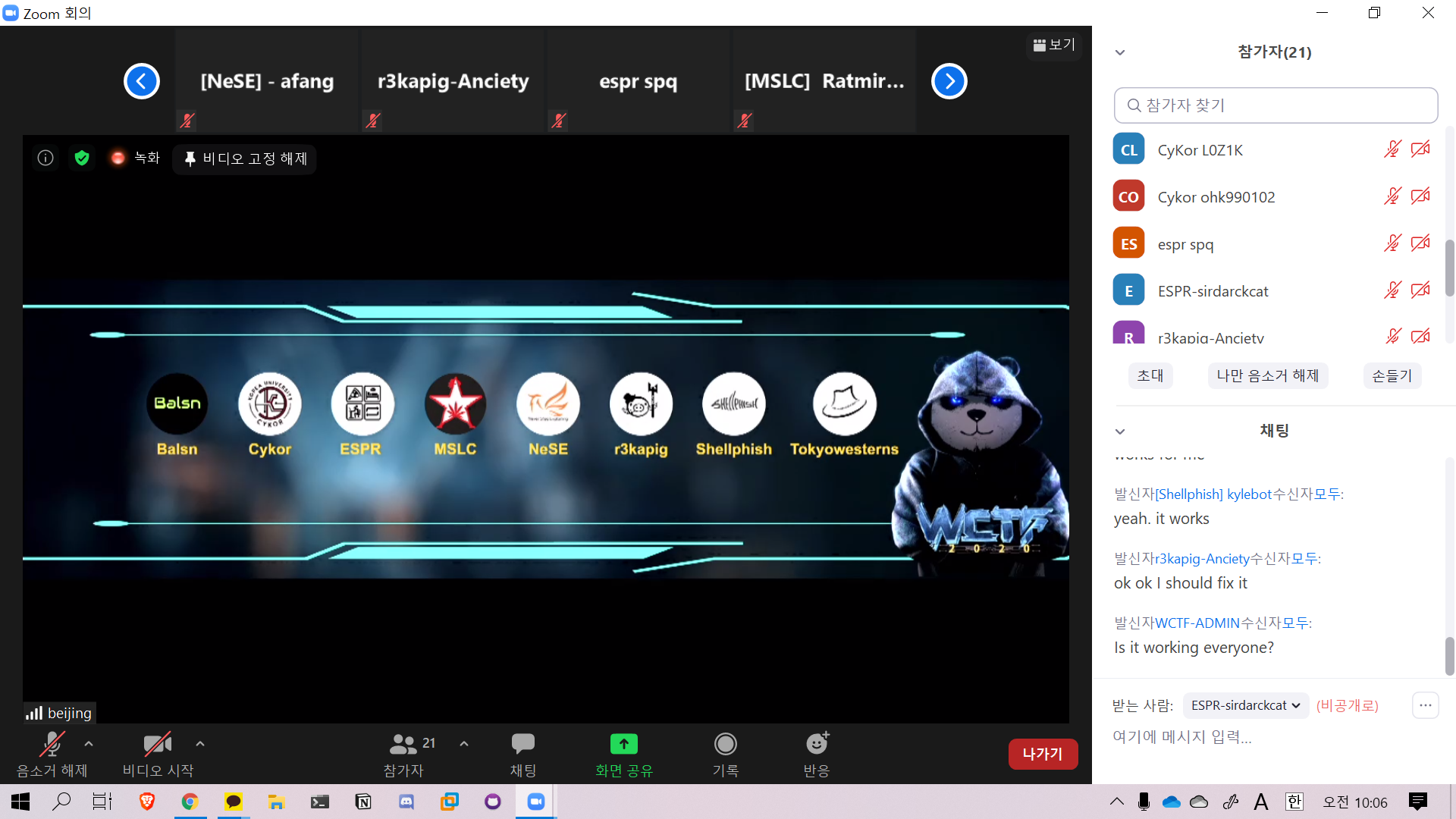This screenshot has height=819, width=1456.
Task: Click the green encryption shield icon
Action: (82, 158)
